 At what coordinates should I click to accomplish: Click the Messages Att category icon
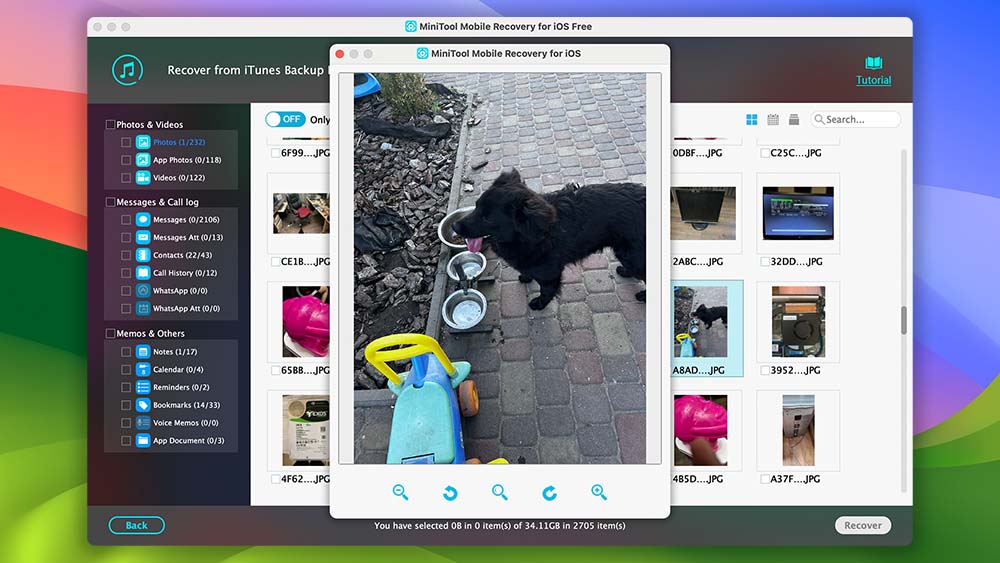143,237
